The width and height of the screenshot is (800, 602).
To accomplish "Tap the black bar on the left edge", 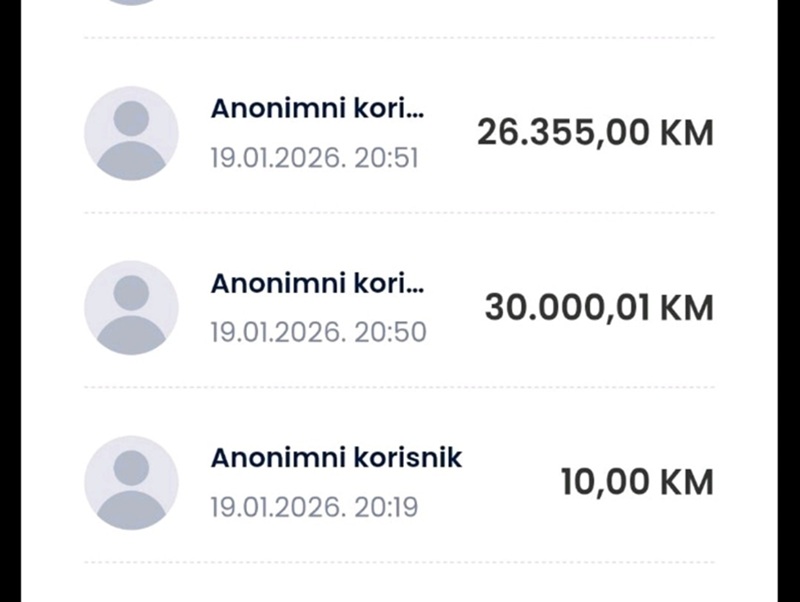I will pyautogui.click(x=10, y=300).
